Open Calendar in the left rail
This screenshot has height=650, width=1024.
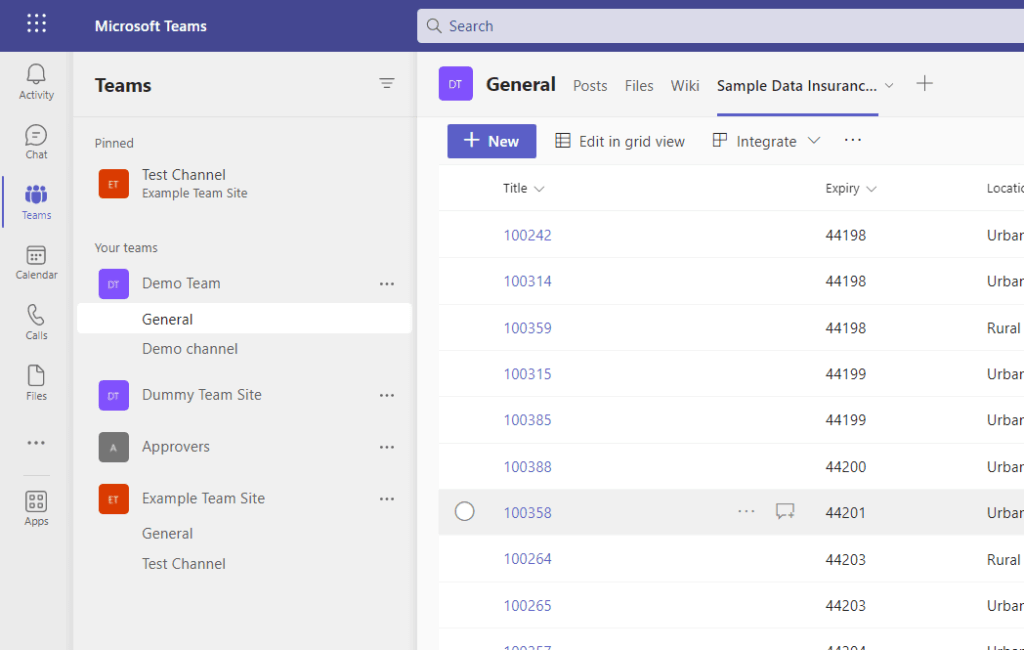[x=36, y=262]
